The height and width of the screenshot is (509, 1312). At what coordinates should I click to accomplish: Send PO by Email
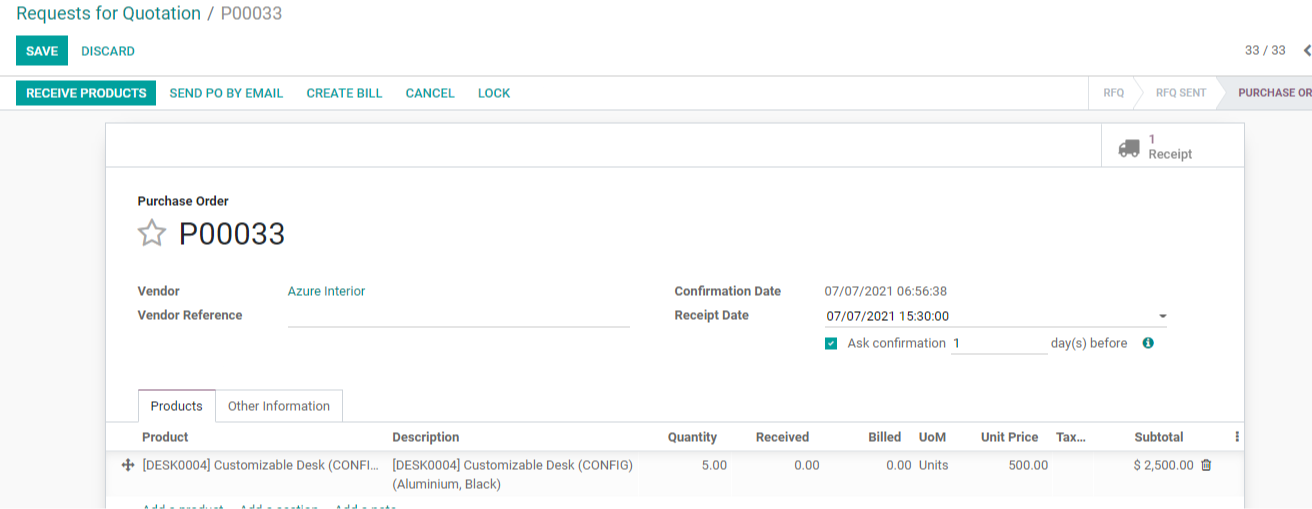pos(226,93)
